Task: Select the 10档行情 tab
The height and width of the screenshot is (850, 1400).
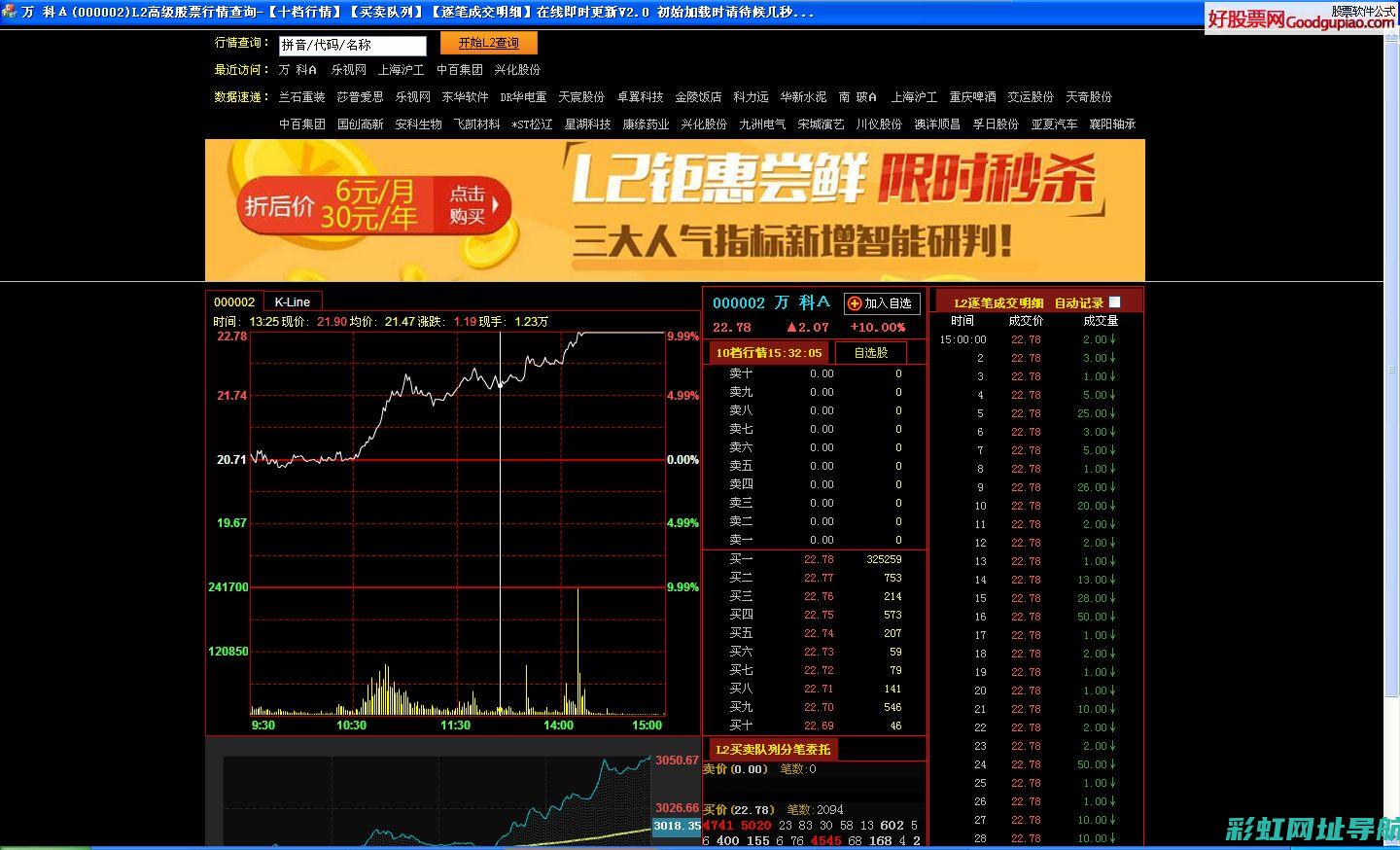Action: (768, 353)
